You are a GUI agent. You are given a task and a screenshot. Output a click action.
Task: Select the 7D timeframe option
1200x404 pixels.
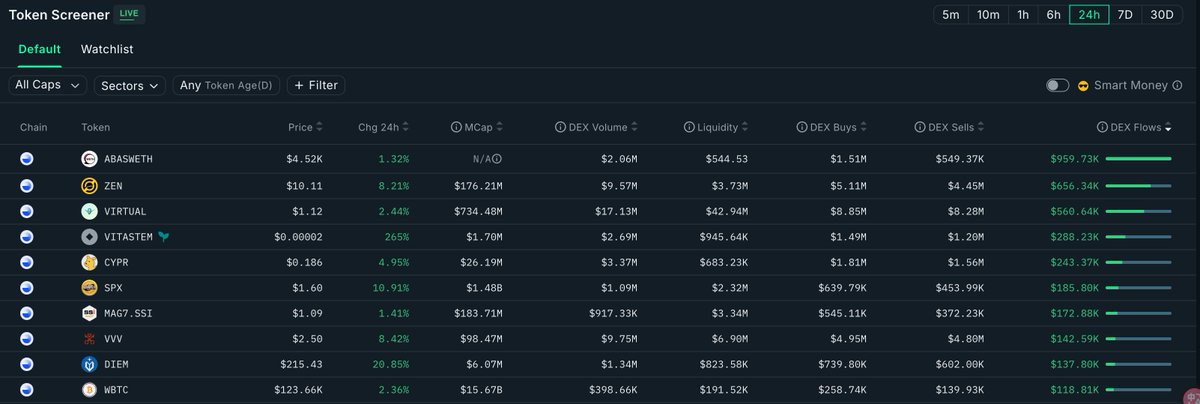(x=1123, y=14)
